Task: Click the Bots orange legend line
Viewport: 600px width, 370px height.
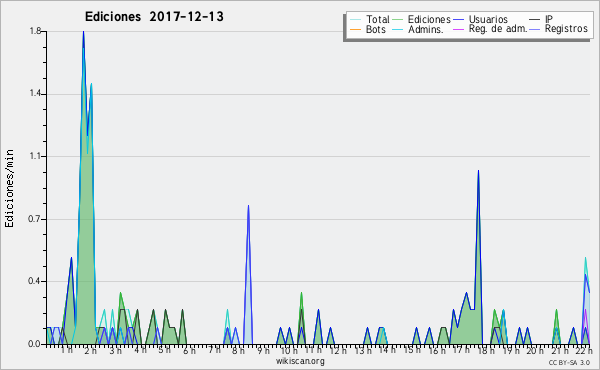Action: 355,29
